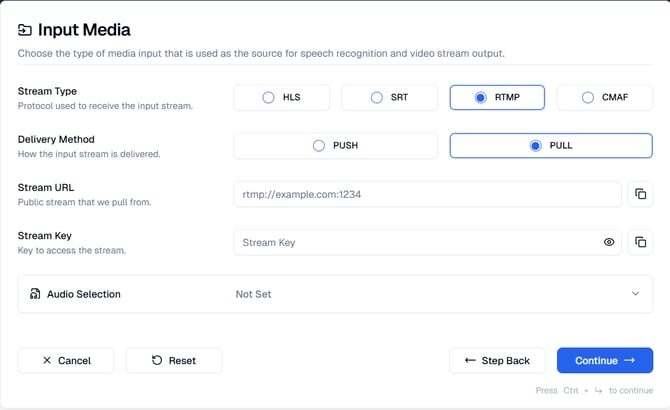The width and height of the screenshot is (670, 410).
Task: Focus the Stream Key input field
Action: click(415, 242)
